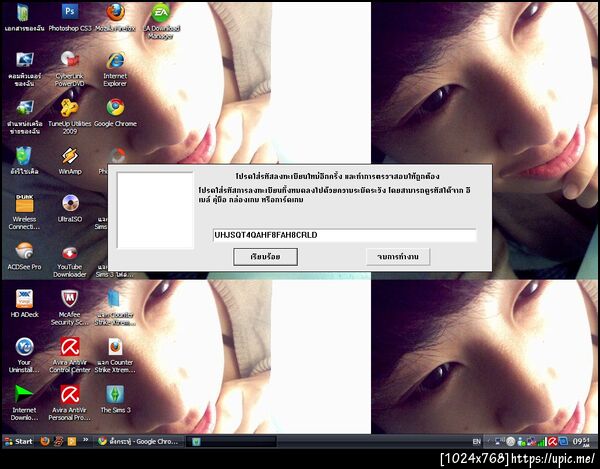Open the Google Chrome desktop shortcut

click(115, 113)
